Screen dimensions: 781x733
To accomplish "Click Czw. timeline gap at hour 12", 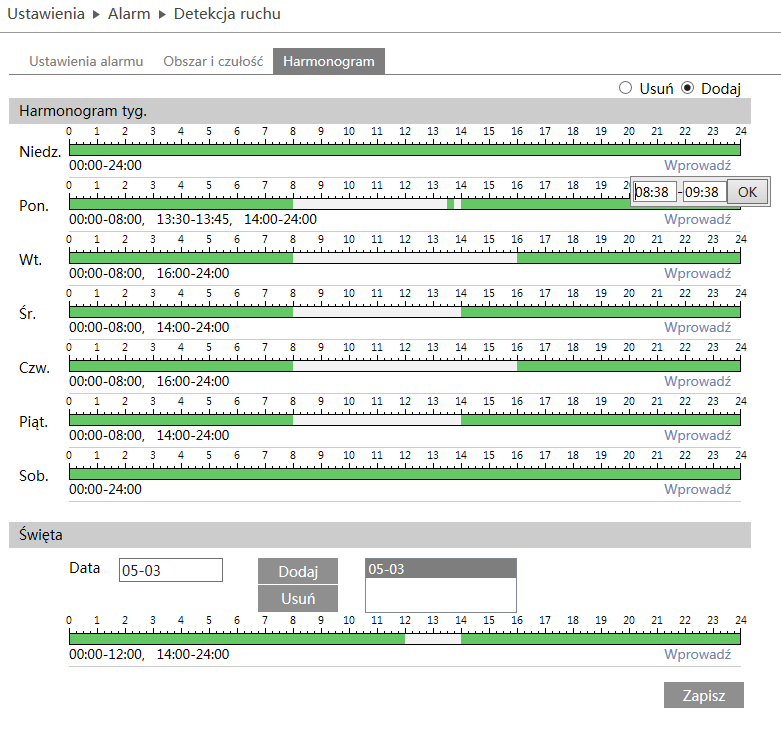I will point(405,366).
